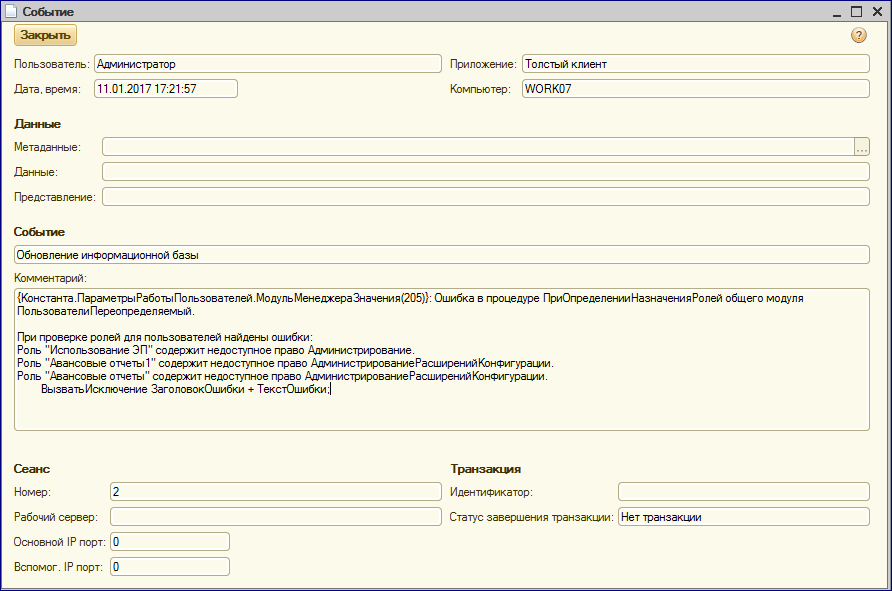The height and width of the screenshot is (591, 892).
Task: Click the Рабочий сервер field
Action: click(275, 517)
